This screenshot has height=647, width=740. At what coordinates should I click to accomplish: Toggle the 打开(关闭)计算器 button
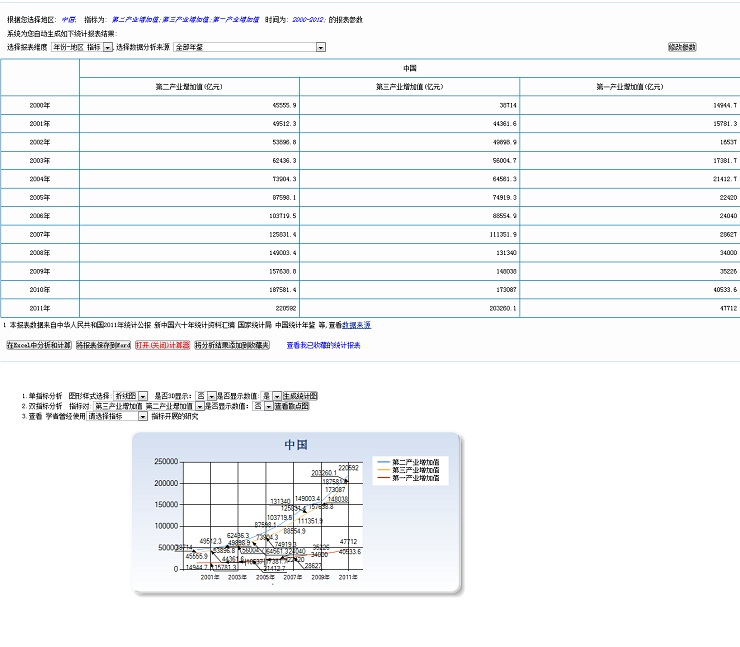pos(162,345)
